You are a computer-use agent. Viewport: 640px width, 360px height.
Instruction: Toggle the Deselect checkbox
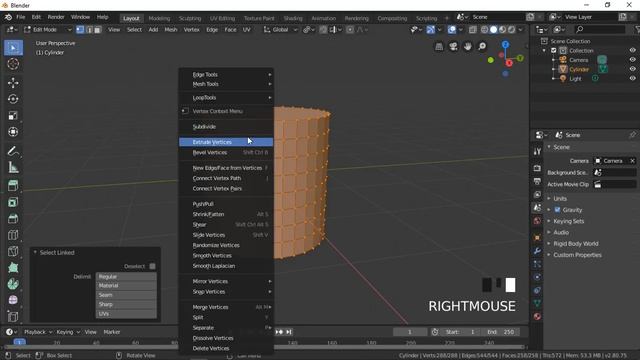152,266
